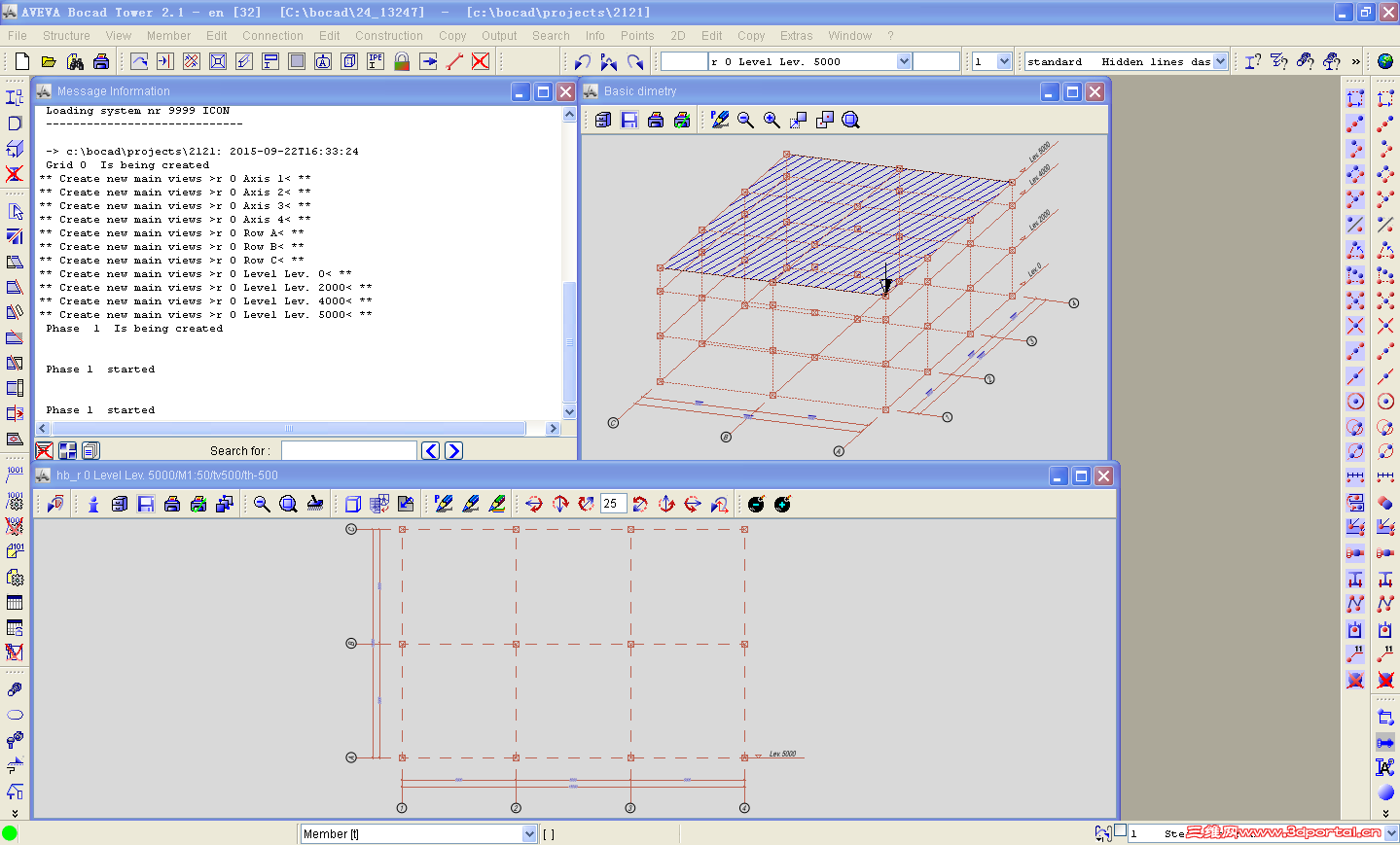Open the Points menu
This screenshot has height=845, width=1400.
[637, 36]
